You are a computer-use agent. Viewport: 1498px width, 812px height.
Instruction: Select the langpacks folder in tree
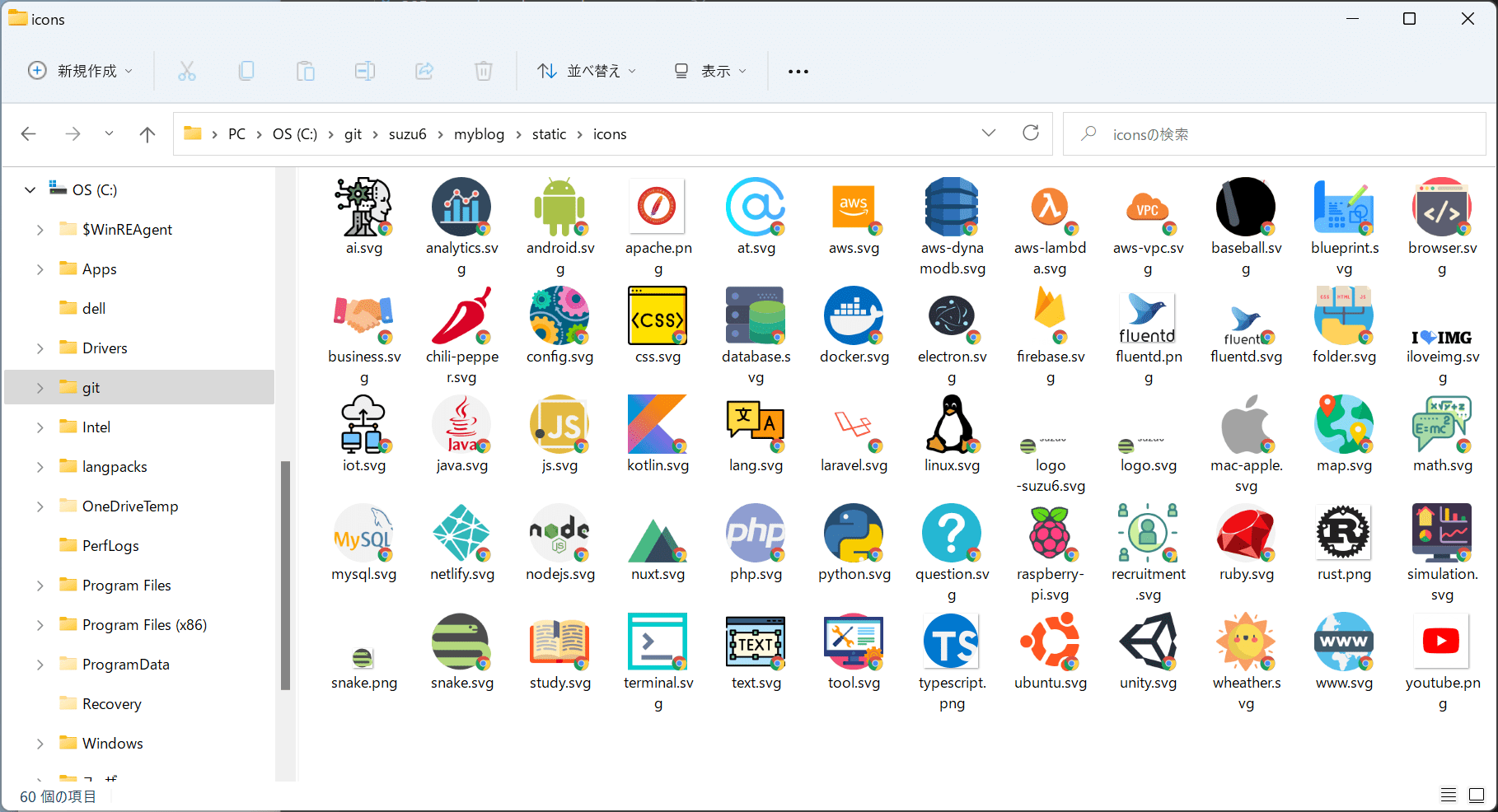click(103, 467)
